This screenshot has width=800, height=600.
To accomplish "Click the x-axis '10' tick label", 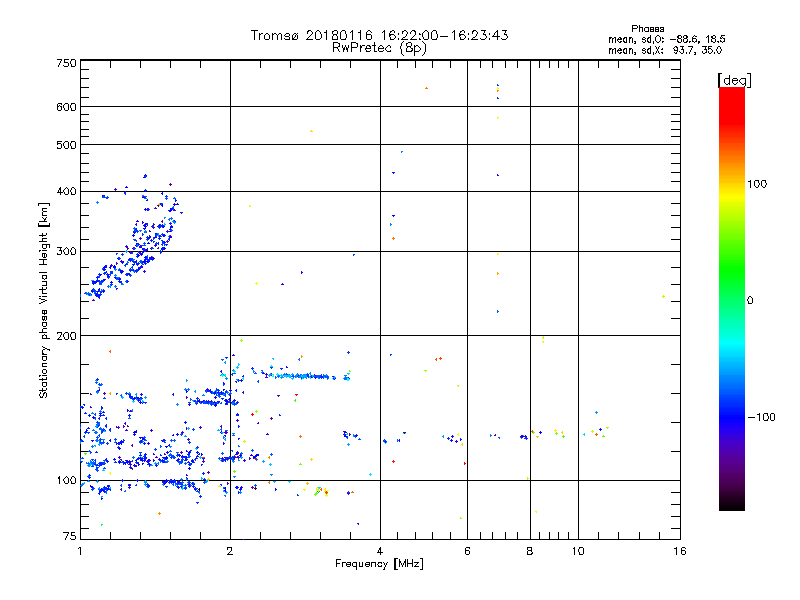I will pyautogui.click(x=578, y=551).
